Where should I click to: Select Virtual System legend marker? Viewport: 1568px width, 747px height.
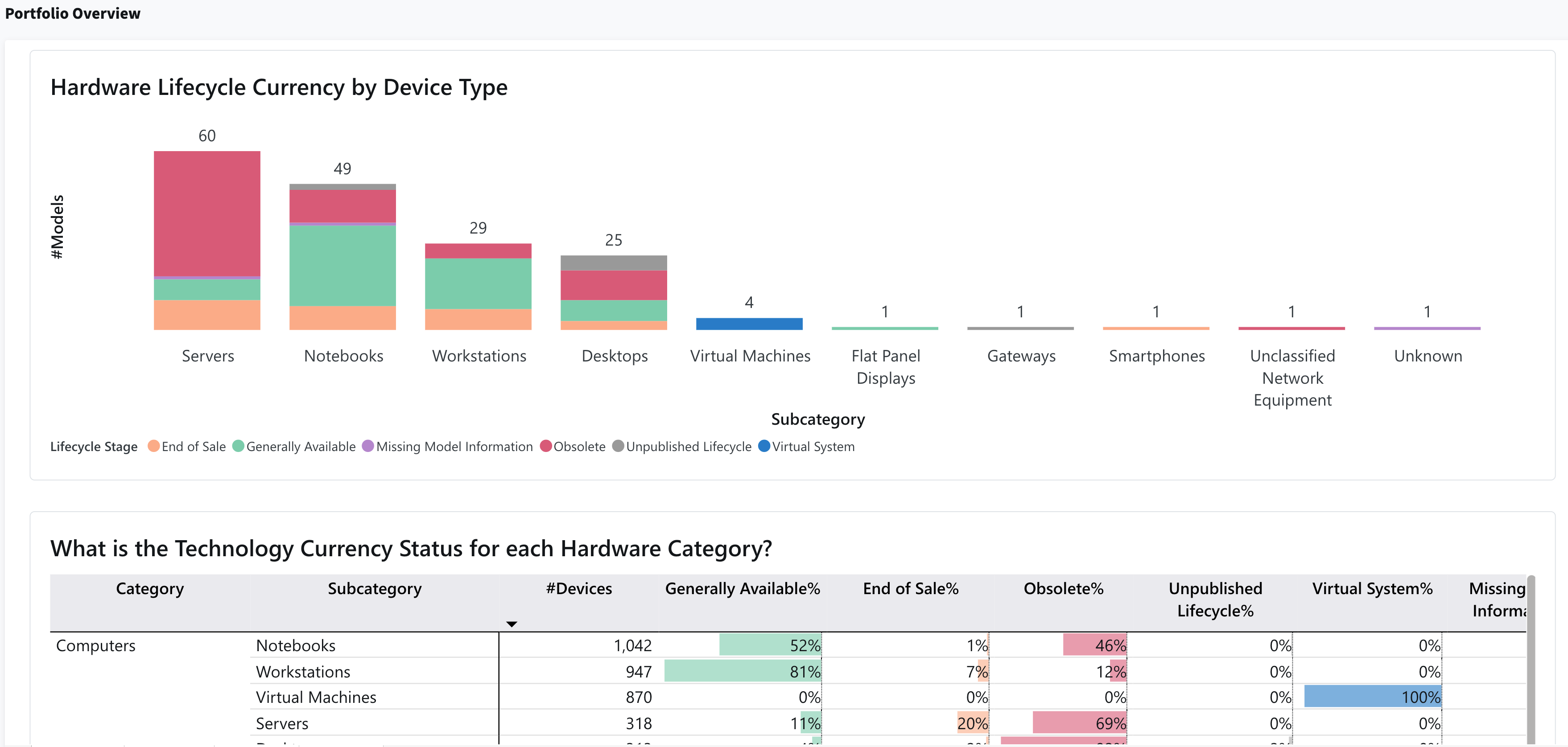click(764, 446)
